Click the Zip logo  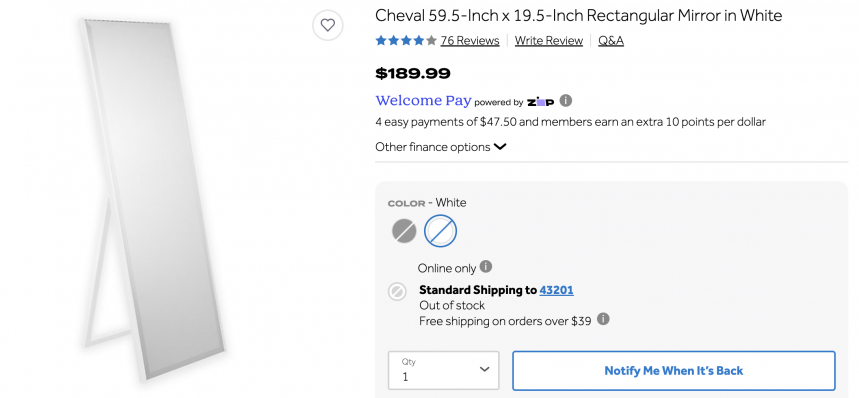click(x=540, y=102)
